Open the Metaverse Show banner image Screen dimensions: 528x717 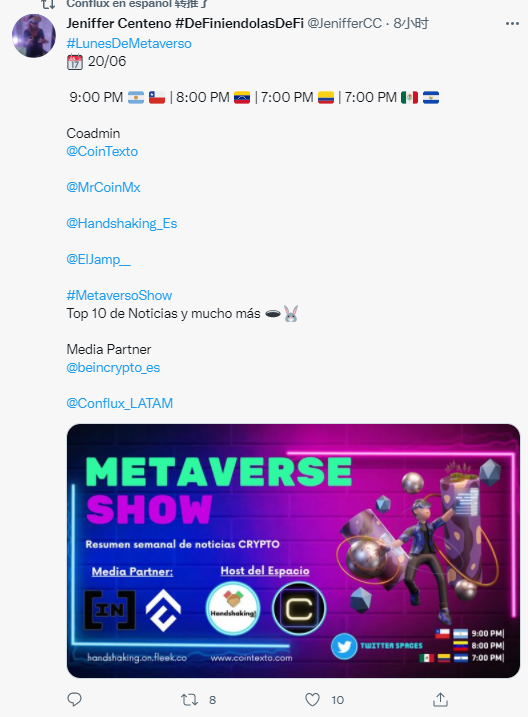pyautogui.click(x=293, y=551)
